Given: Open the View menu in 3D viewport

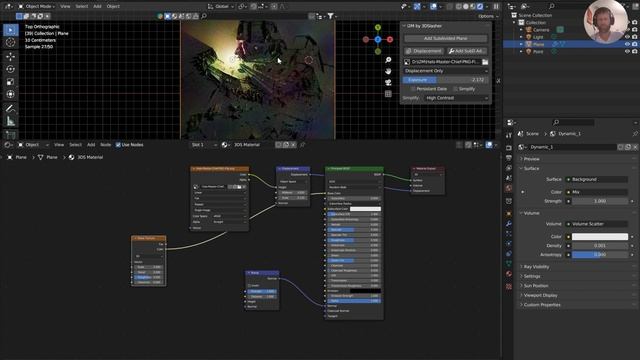Looking at the screenshot, I should [x=65, y=7].
